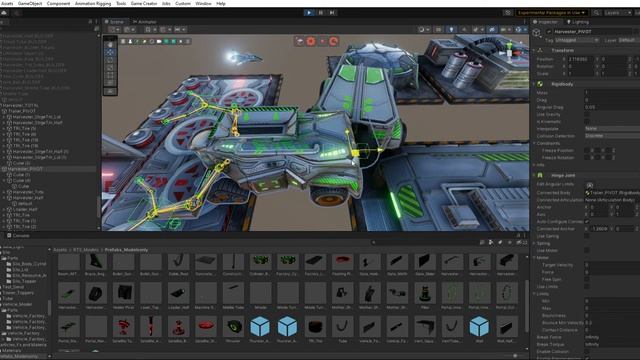Screen dimensions: 640x360
Task: Select the Move tool in the scene toolbar
Action: [110, 52]
